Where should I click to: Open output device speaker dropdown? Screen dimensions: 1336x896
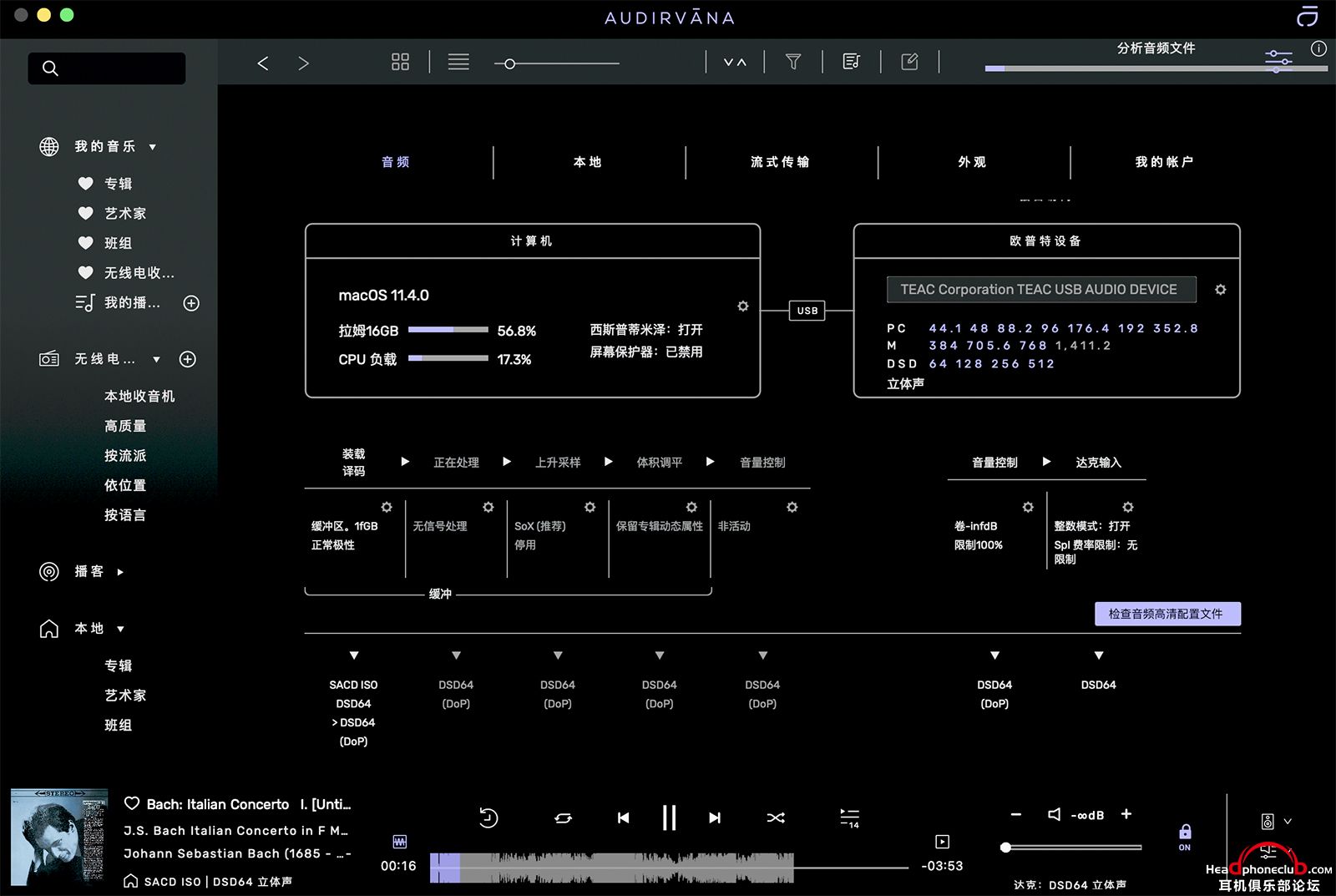click(x=1276, y=822)
